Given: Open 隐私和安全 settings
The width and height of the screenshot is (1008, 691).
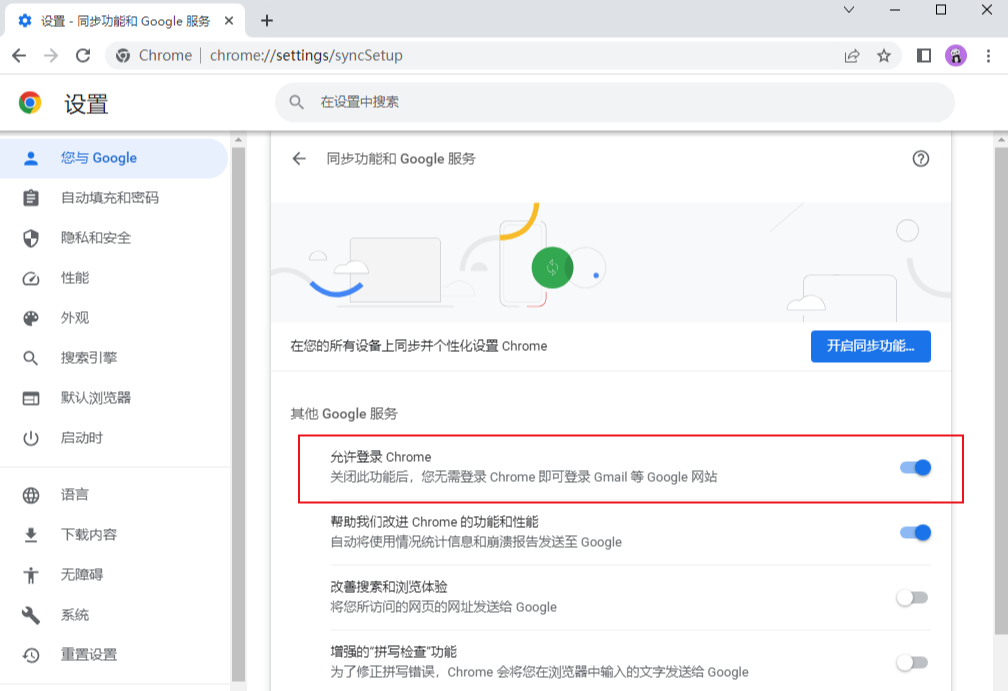Looking at the screenshot, I should [x=114, y=238].
